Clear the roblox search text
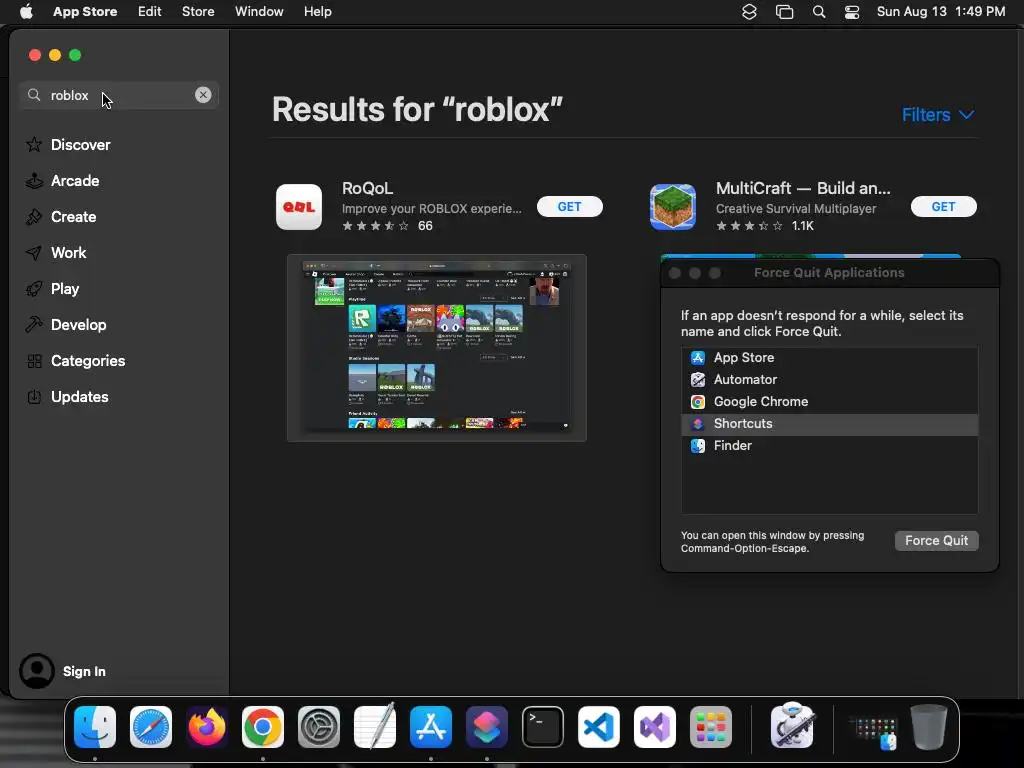Screen dimensions: 1024x768 click(x=203, y=95)
